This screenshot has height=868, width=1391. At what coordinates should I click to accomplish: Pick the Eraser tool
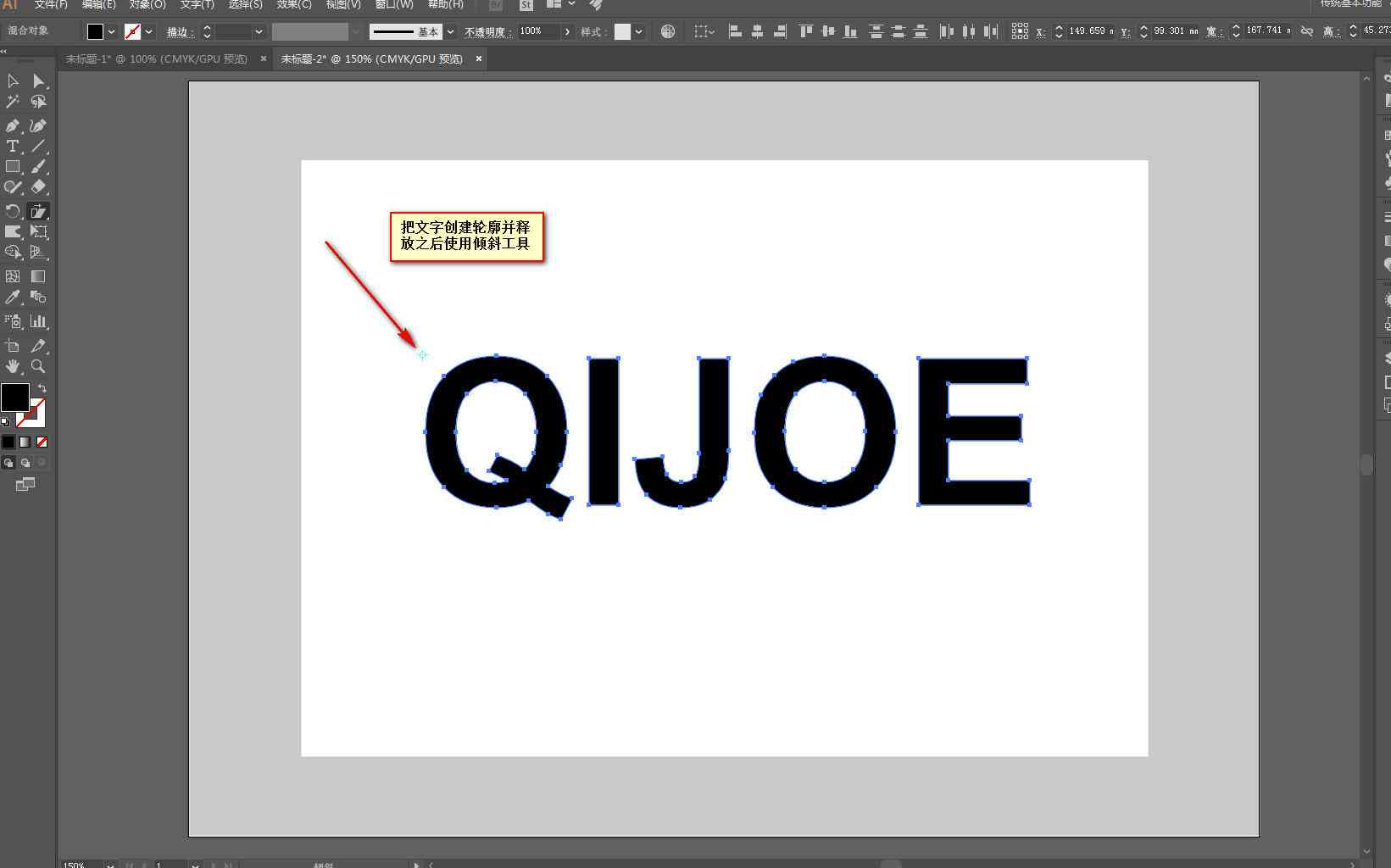(38, 187)
